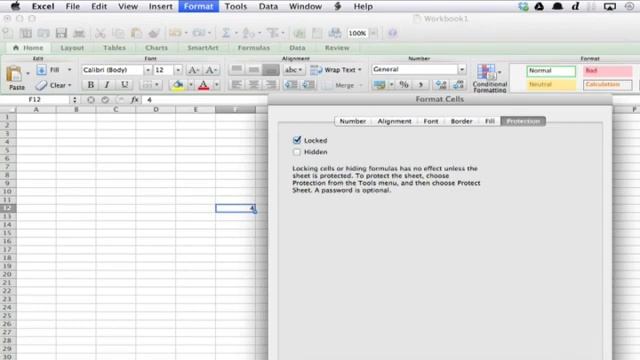Viewport: 640px width, 360px height.
Task: Select column C header
Action: point(116,109)
